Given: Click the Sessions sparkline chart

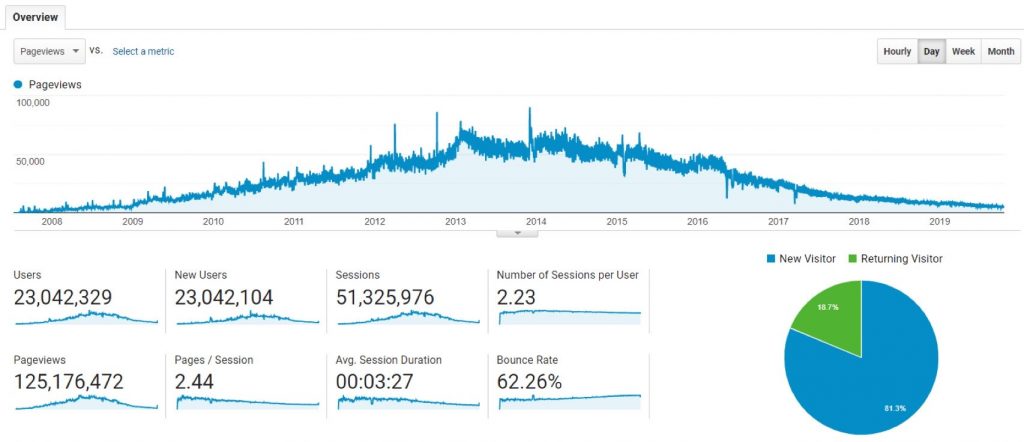Looking at the screenshot, I should pos(409,317).
